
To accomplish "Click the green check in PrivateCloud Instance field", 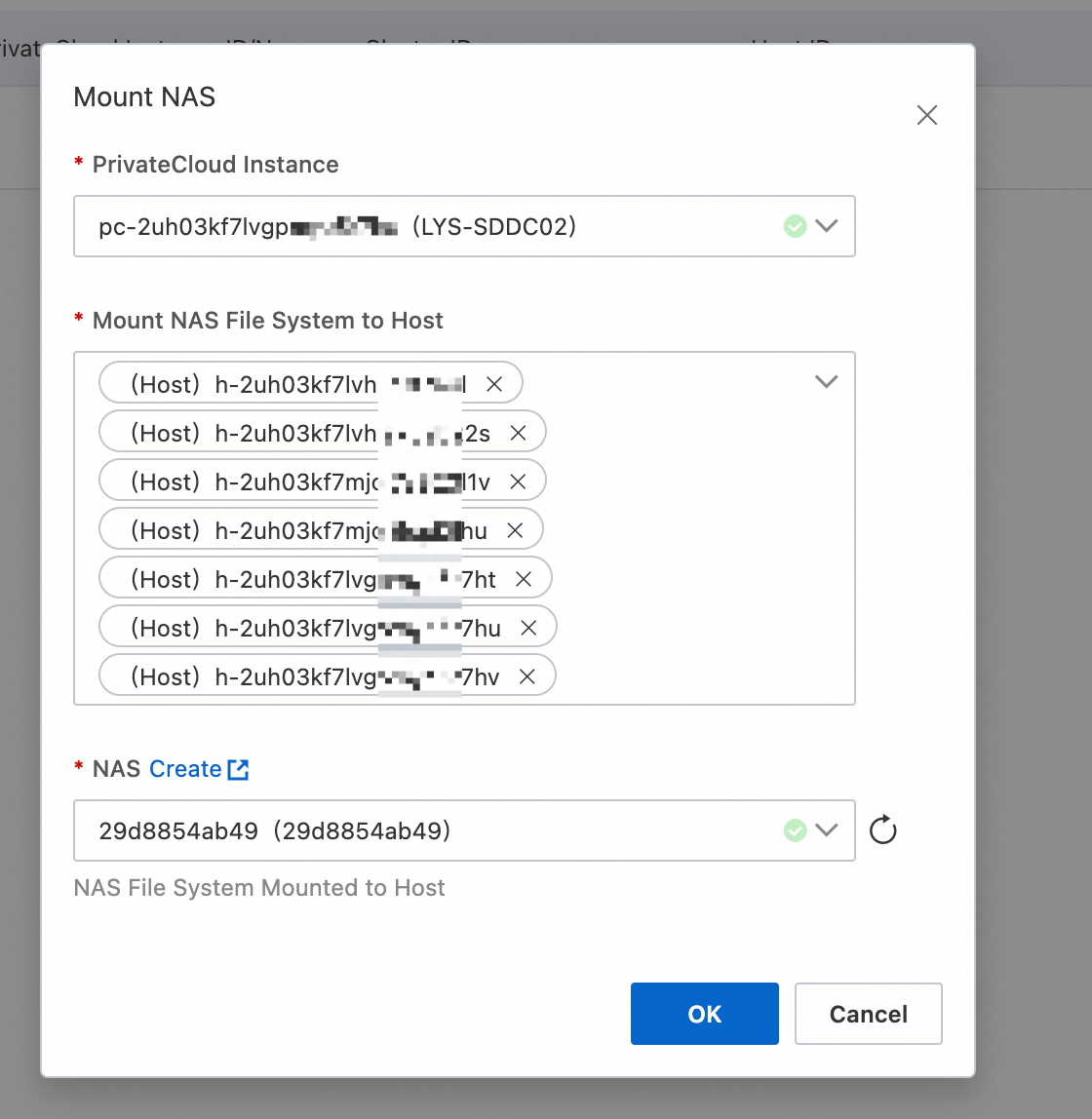I will [x=795, y=225].
